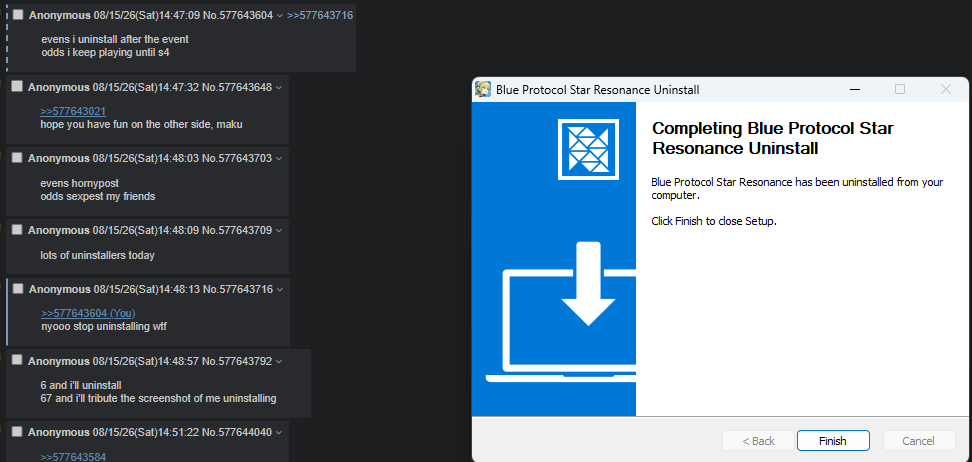
Task: Tick checkbox for post No.577643604
Action: click(18, 14)
